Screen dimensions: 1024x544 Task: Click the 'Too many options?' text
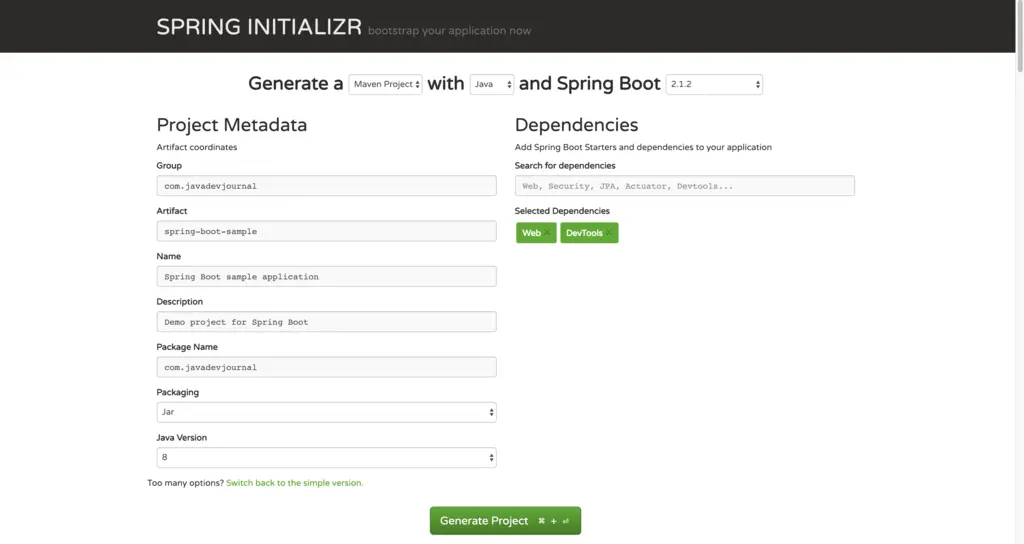(x=185, y=483)
